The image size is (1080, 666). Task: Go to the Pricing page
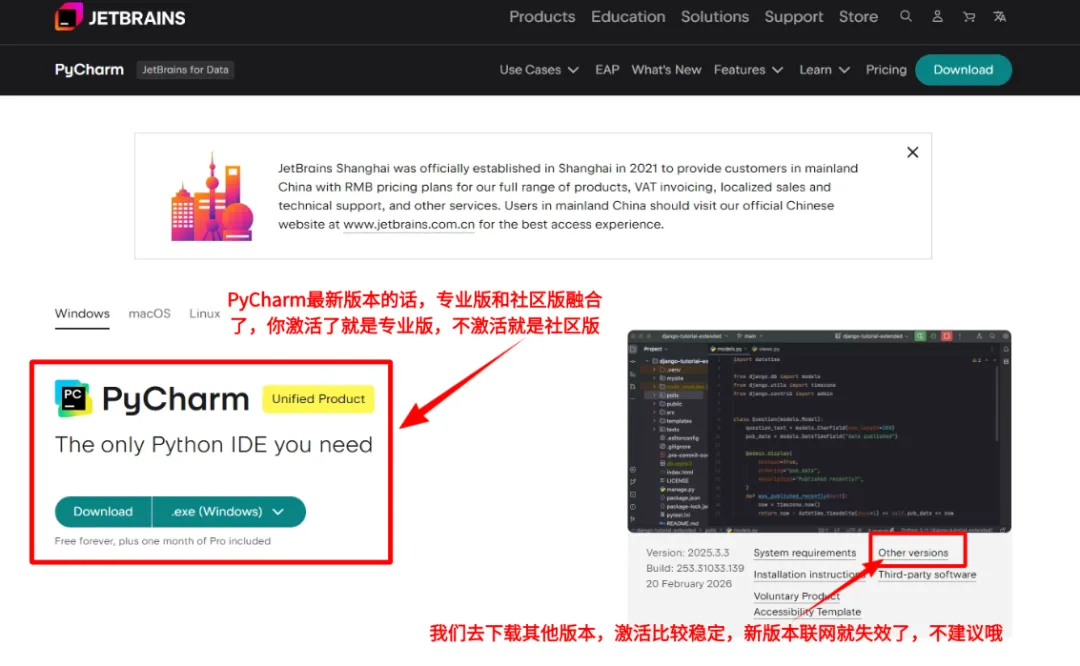pos(886,70)
